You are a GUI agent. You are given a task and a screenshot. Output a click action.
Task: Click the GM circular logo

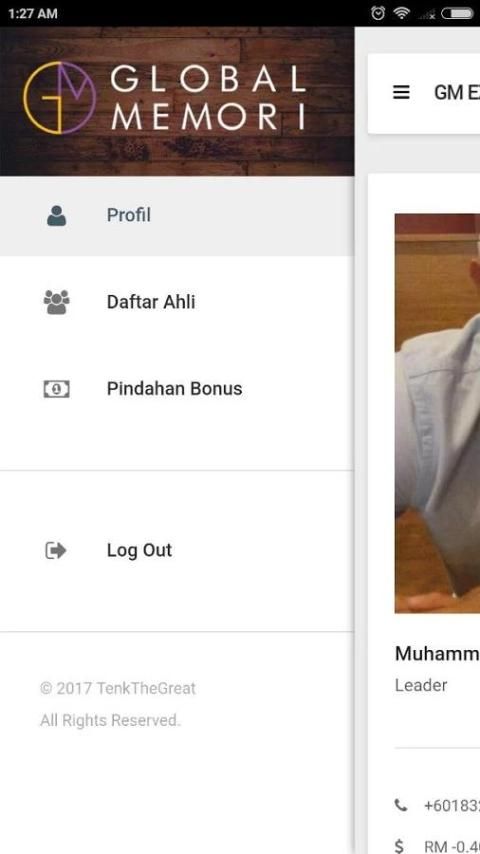pos(60,97)
